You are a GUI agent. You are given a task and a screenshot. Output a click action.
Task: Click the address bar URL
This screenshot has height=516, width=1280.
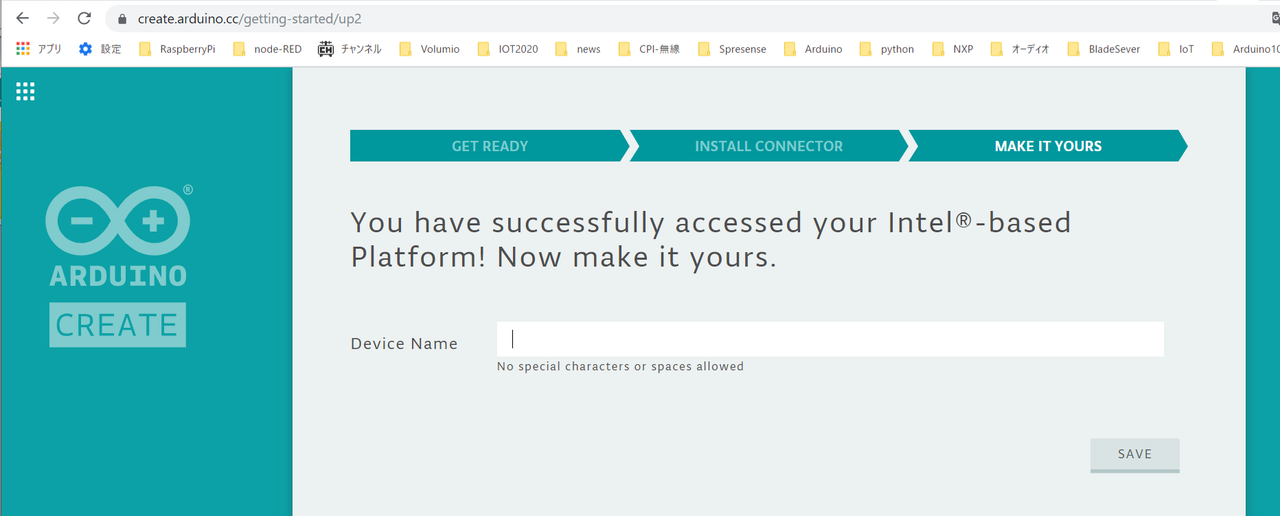pyautogui.click(x=250, y=19)
